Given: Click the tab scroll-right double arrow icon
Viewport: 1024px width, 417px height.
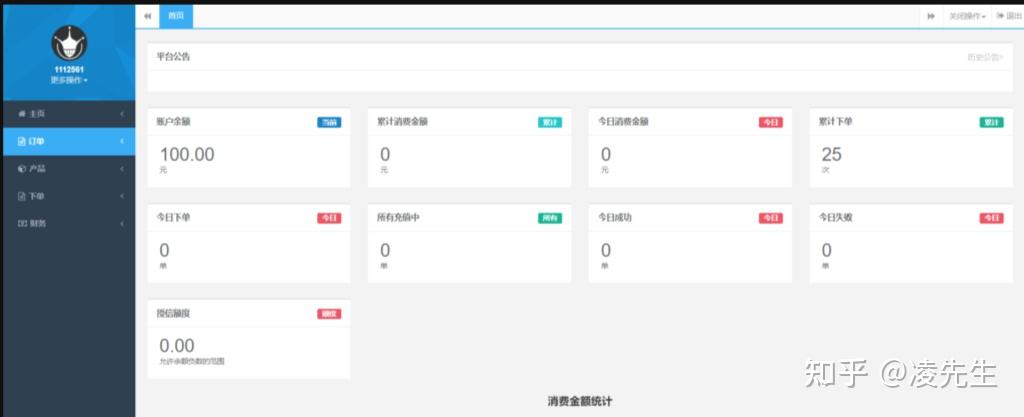Looking at the screenshot, I should [x=931, y=16].
